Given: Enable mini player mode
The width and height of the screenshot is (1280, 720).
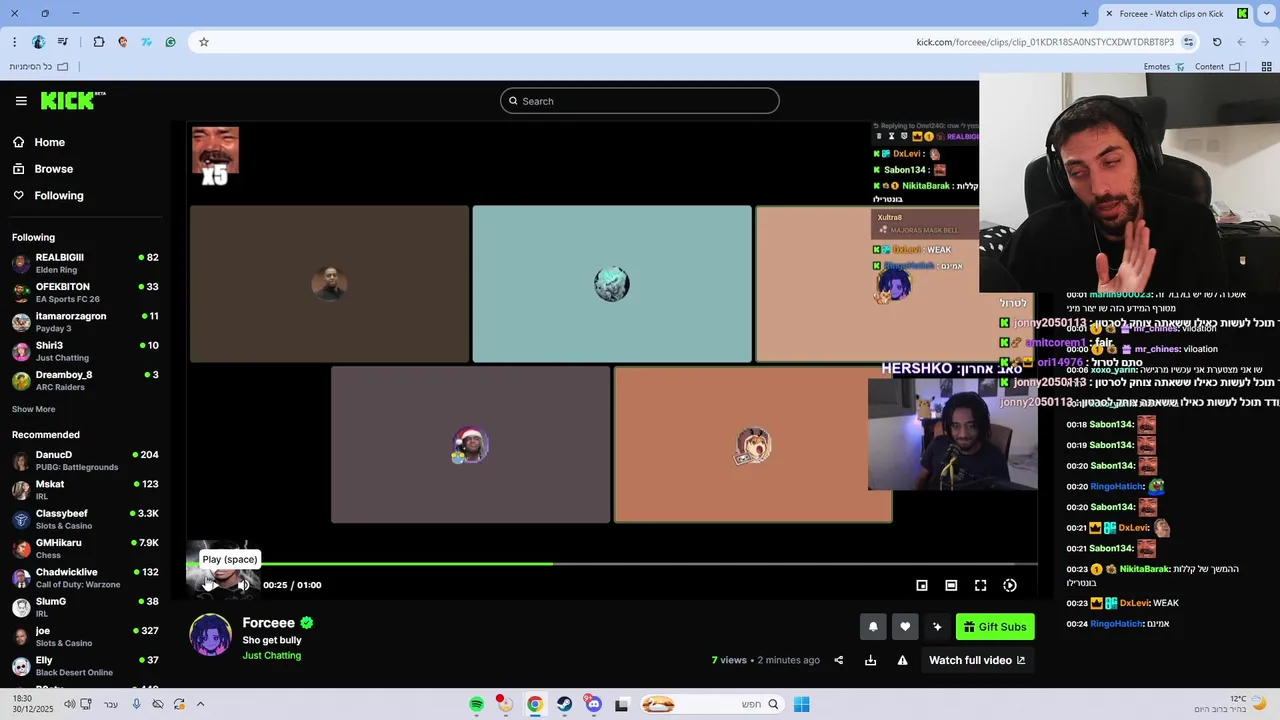Looking at the screenshot, I should click(922, 585).
